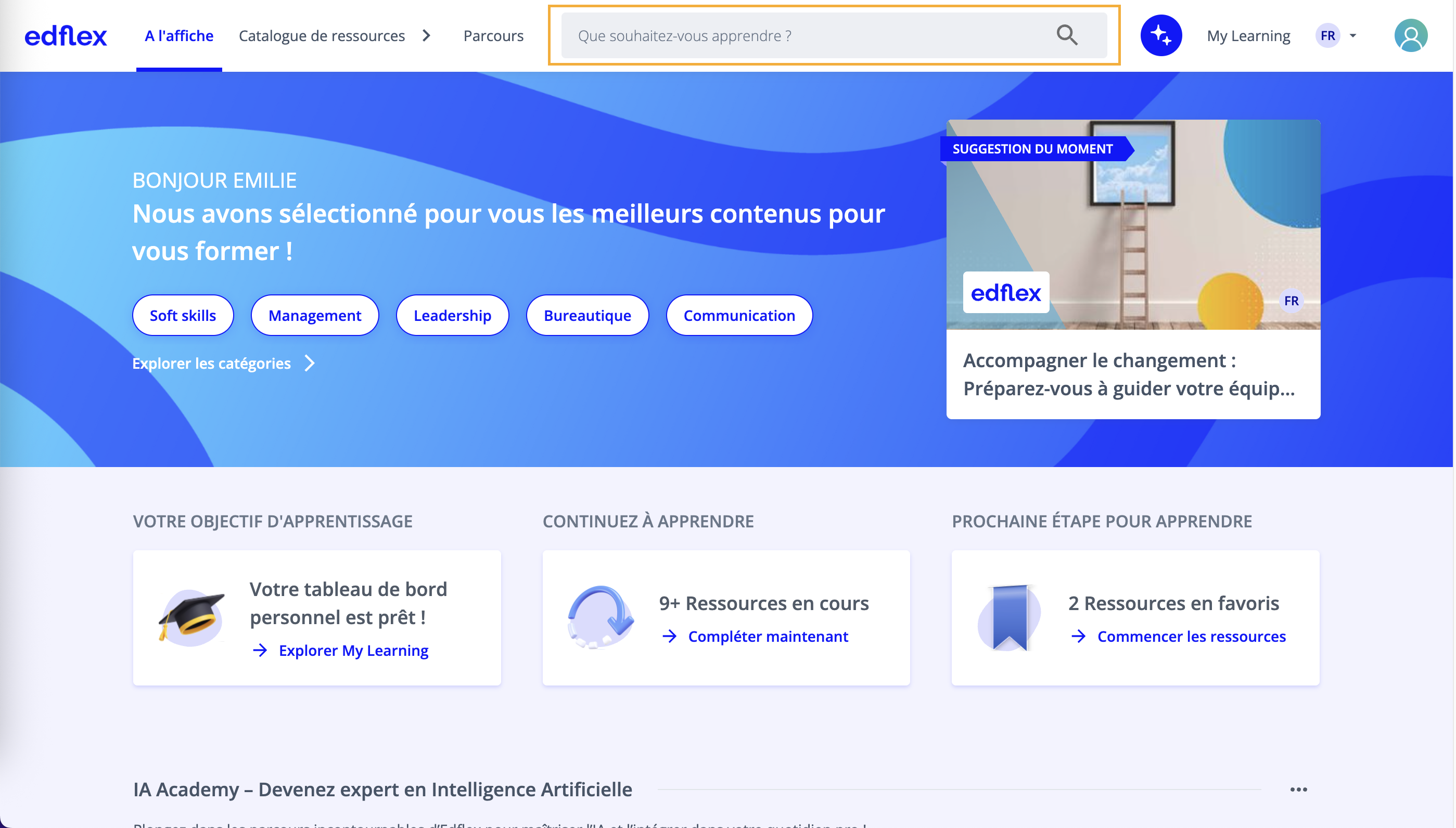The height and width of the screenshot is (828, 1456).
Task: Click '9+ Ressources en cours' text
Action: [x=763, y=603]
